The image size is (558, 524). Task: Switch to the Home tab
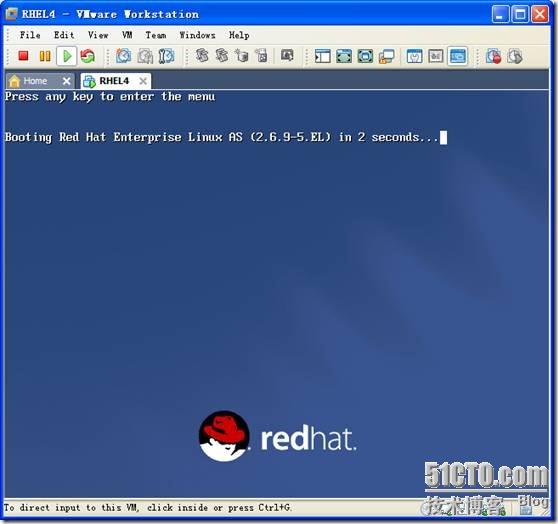click(35, 81)
